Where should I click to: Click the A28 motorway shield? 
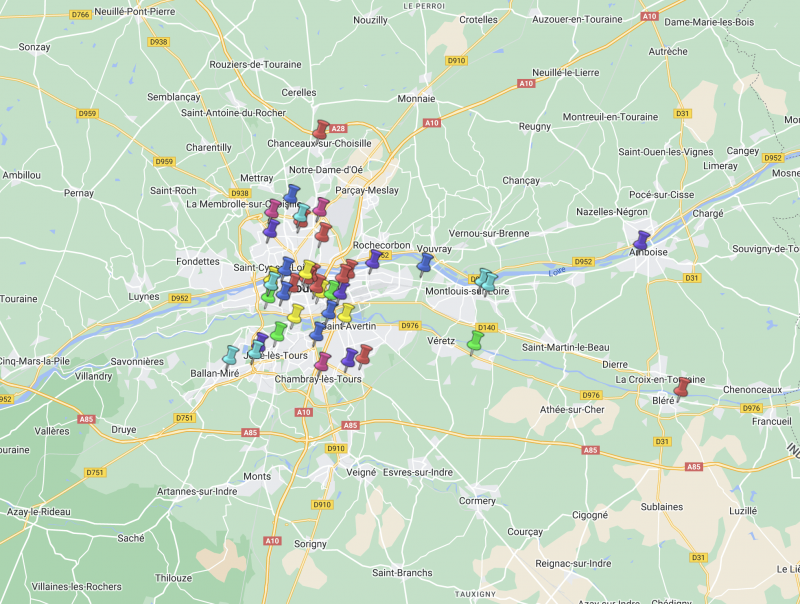click(x=339, y=128)
